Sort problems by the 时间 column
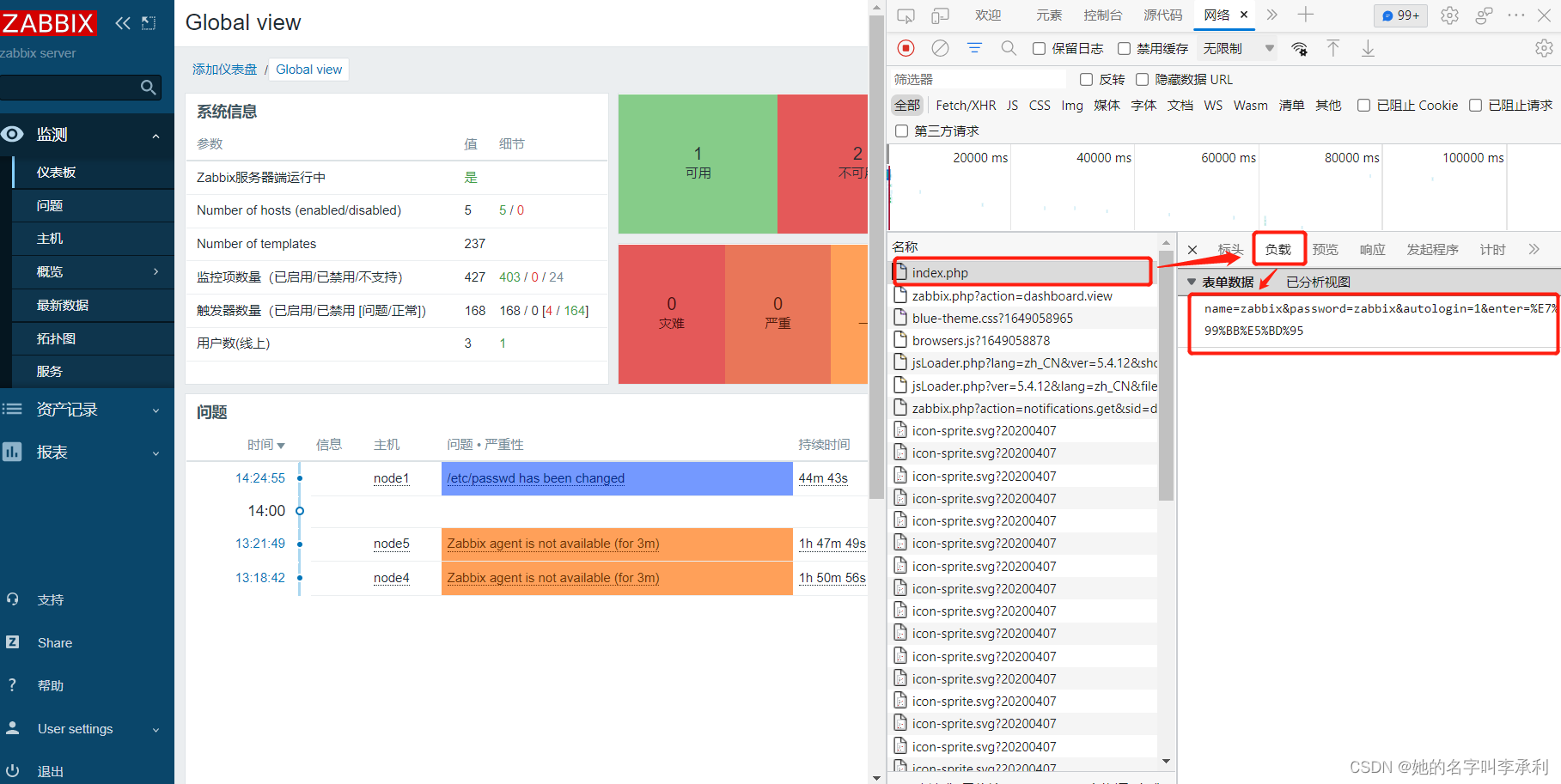Screen dimensions: 1561x784 (265, 445)
